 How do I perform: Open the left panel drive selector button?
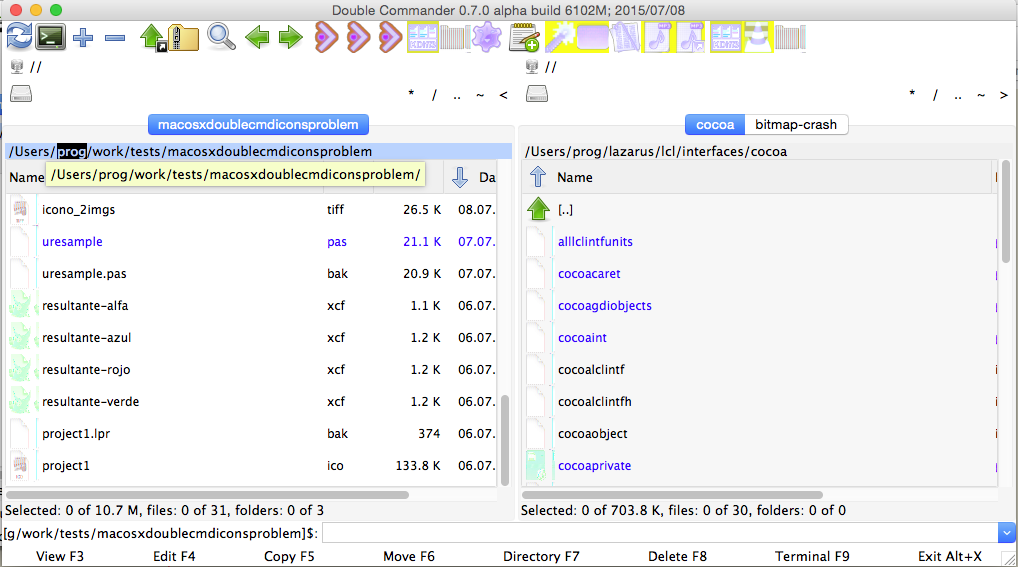[x=21, y=94]
